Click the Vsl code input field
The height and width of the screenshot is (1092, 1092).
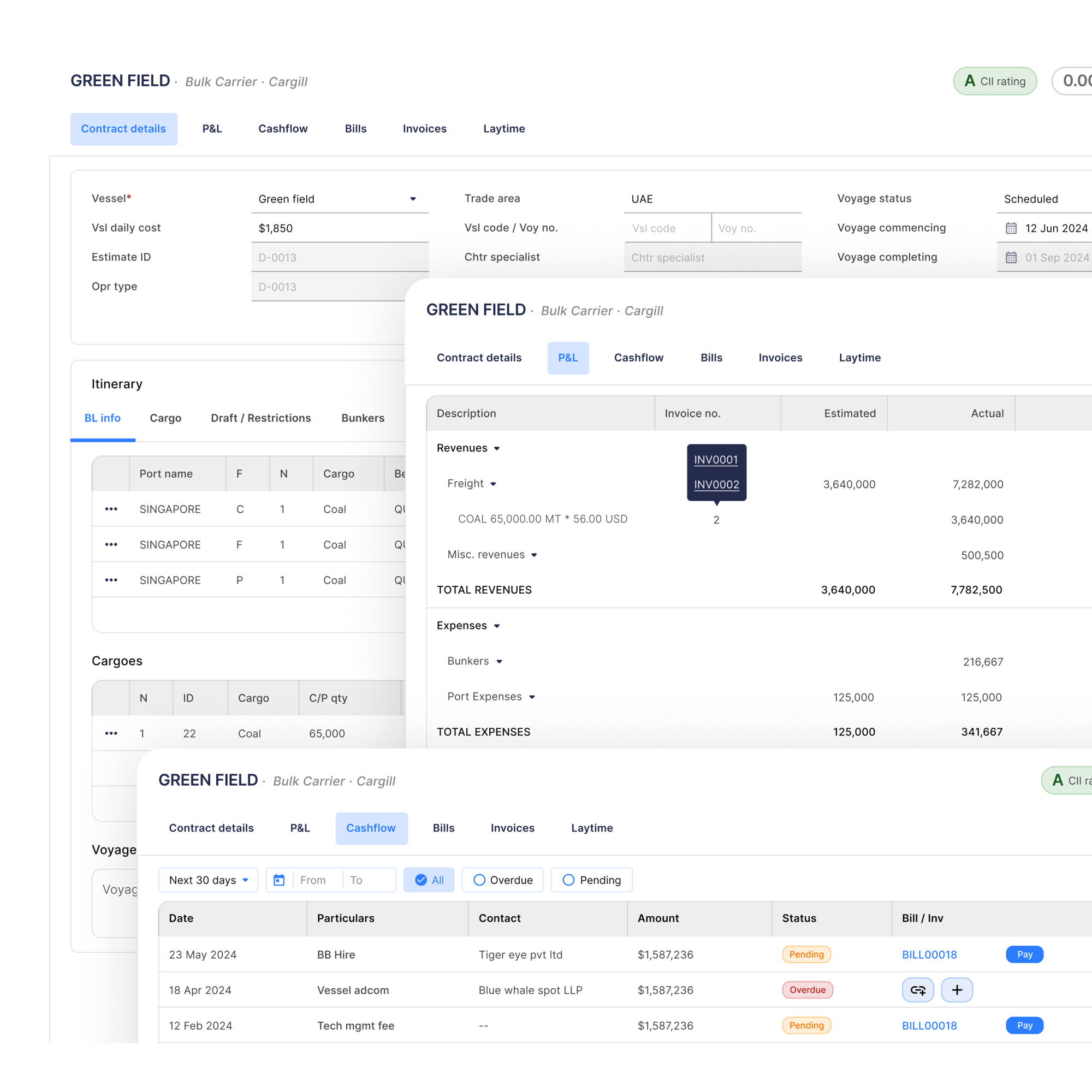point(668,228)
